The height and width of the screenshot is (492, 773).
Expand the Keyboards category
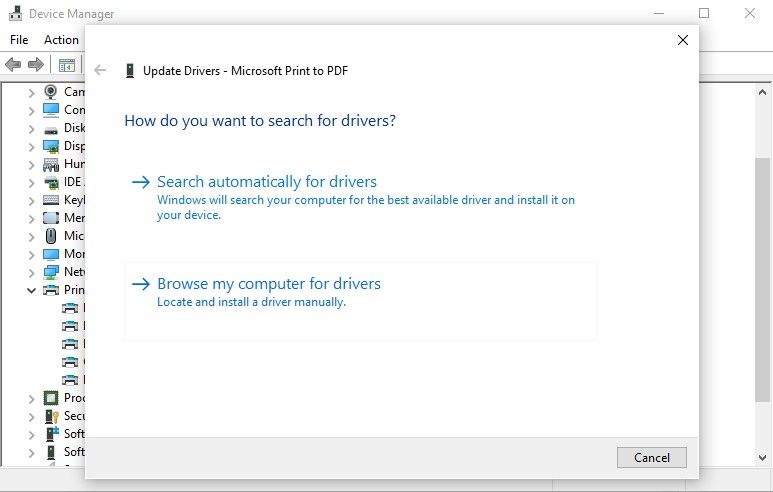tap(32, 201)
